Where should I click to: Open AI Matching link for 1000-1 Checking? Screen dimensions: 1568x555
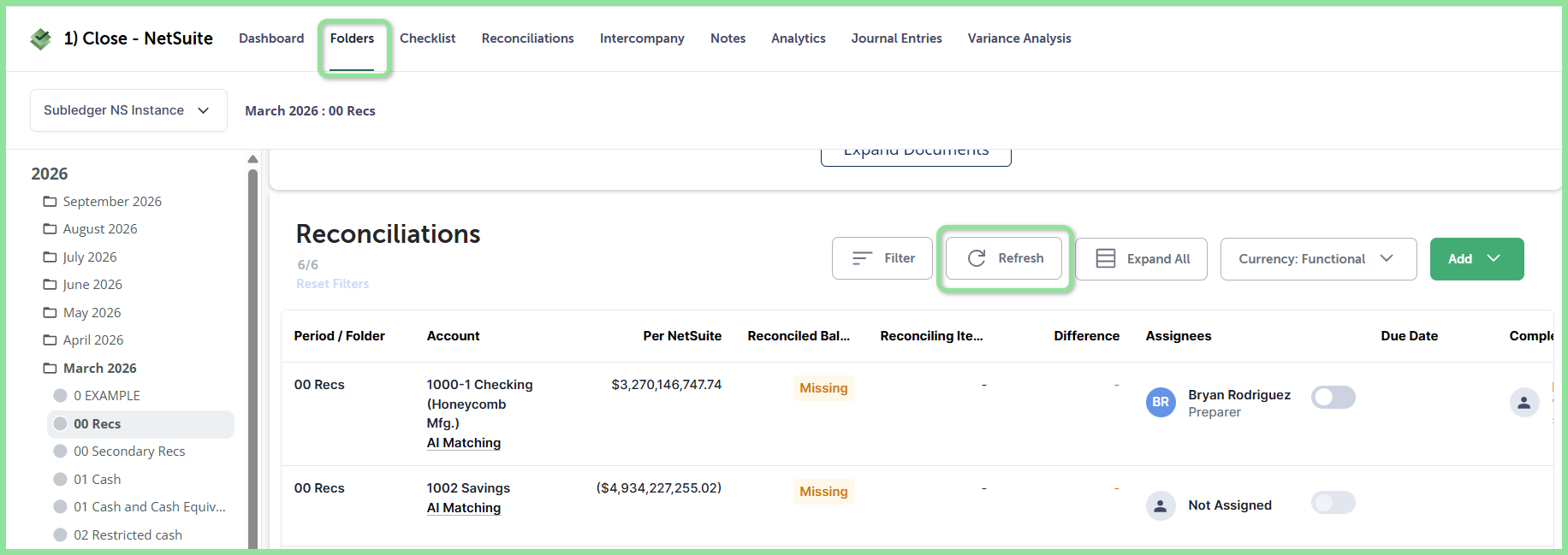pos(464,443)
